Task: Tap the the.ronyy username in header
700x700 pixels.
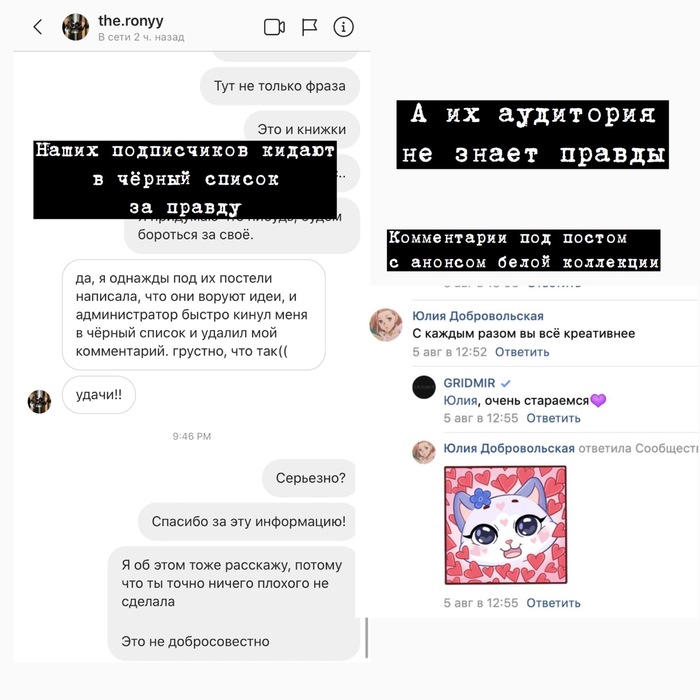Action: [131, 21]
